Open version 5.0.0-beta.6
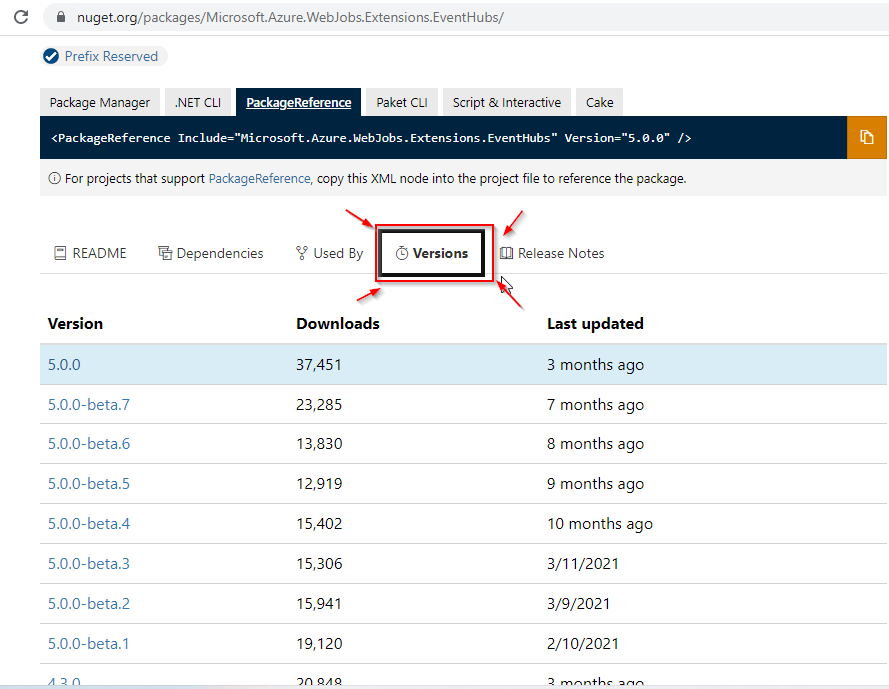Viewport: 889px width, 689px height. pyautogui.click(x=89, y=443)
